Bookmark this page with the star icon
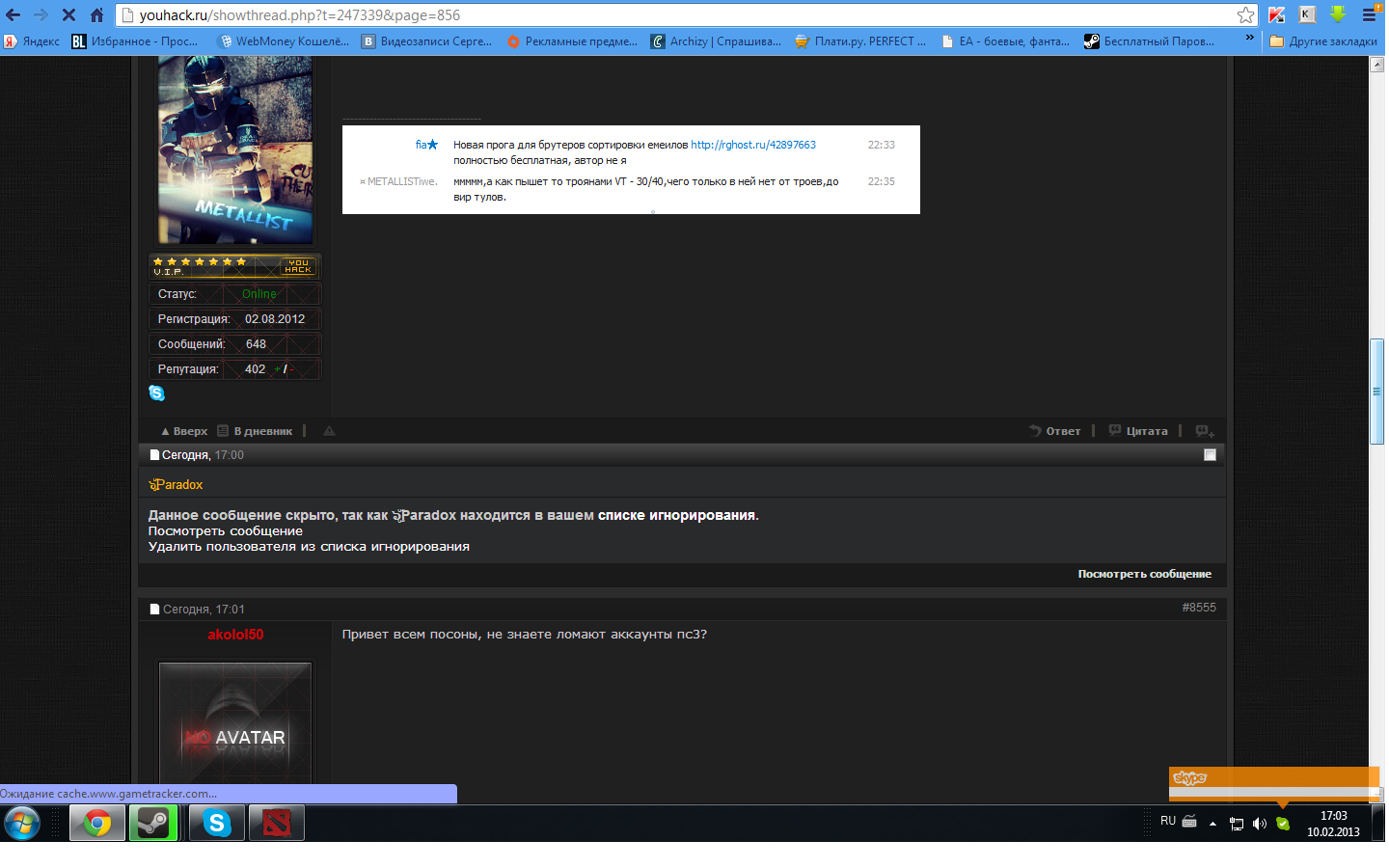 [1246, 14]
